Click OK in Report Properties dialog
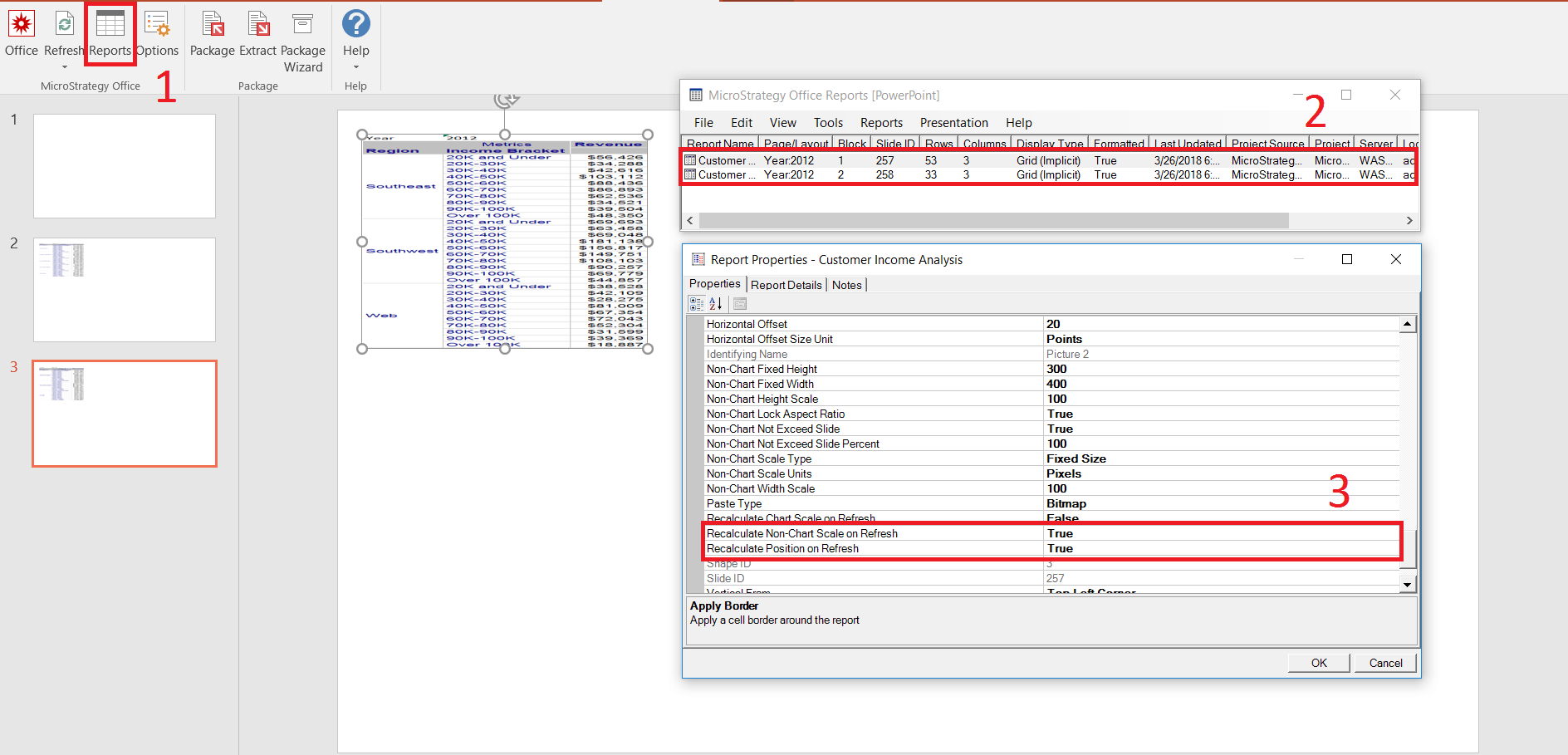Image resolution: width=1568 pixels, height=755 pixels. click(1319, 663)
